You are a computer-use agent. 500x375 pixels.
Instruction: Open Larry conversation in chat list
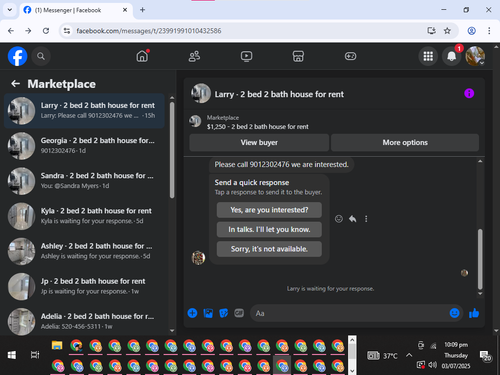84,111
